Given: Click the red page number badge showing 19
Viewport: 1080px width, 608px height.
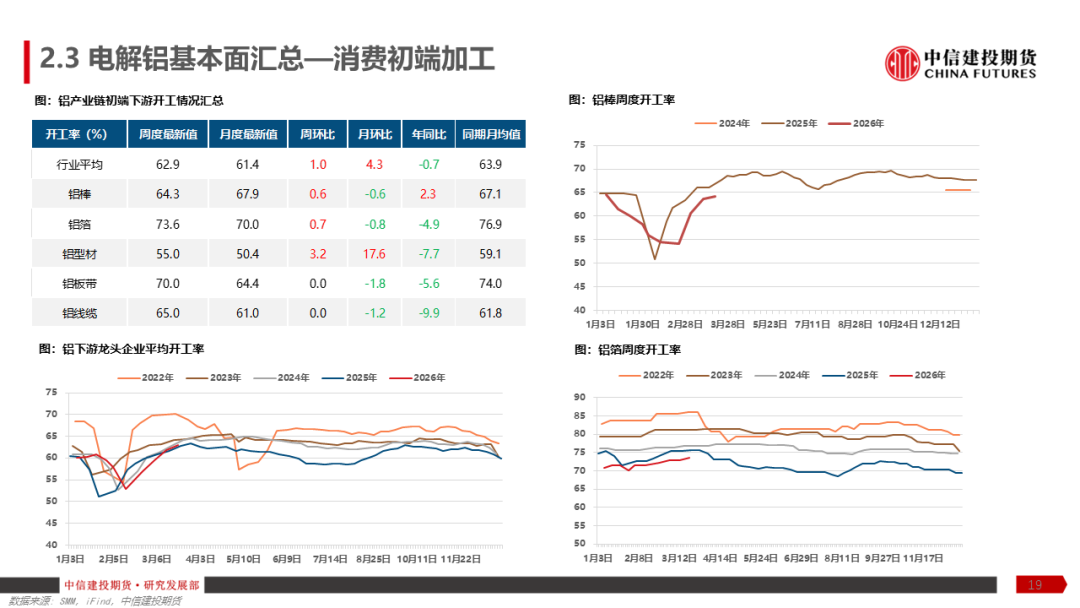Looking at the screenshot, I should [x=1033, y=583].
